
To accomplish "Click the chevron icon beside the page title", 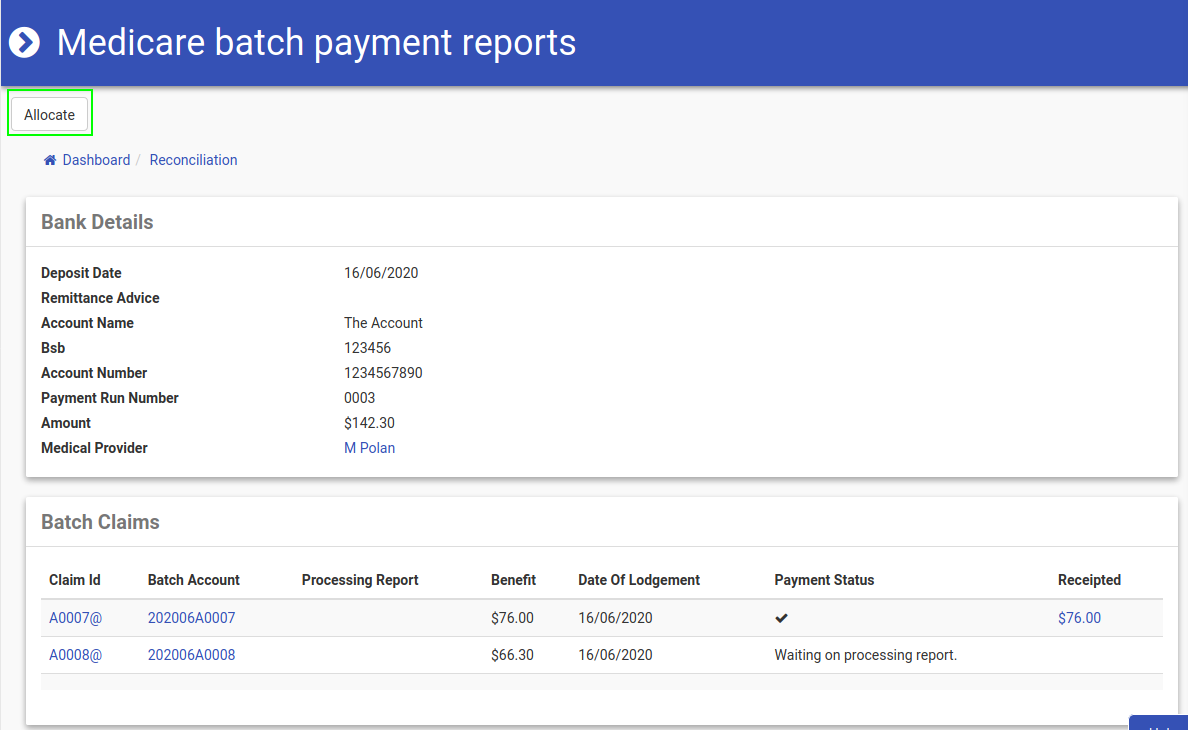I will coord(24,43).
